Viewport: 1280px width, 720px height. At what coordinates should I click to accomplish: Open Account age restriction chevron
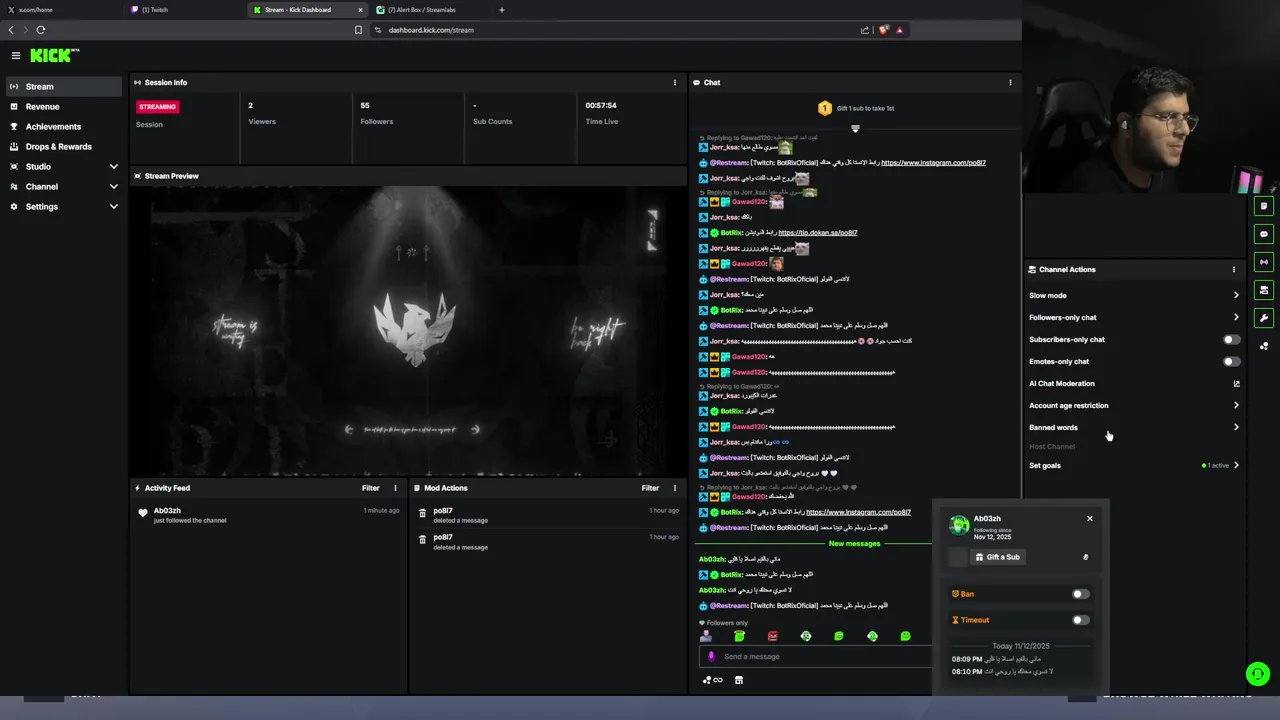pos(1236,406)
